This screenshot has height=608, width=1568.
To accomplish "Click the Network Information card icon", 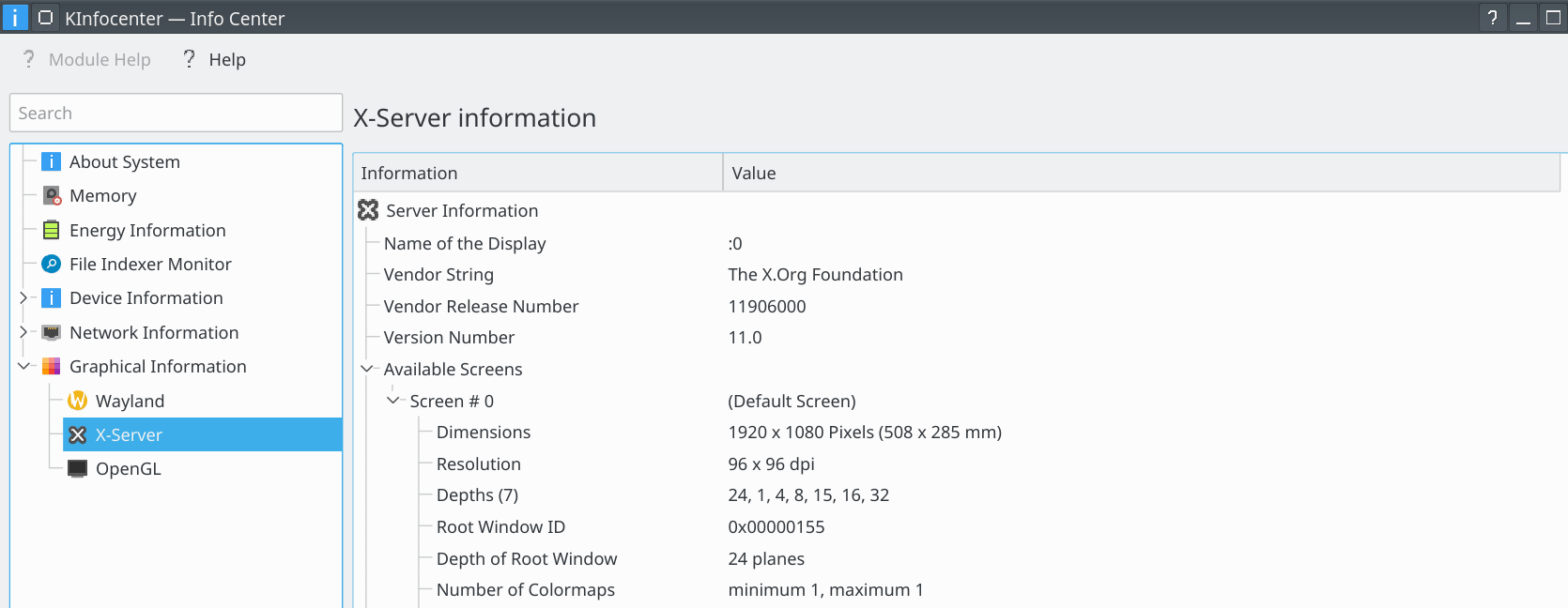I will point(52,333).
